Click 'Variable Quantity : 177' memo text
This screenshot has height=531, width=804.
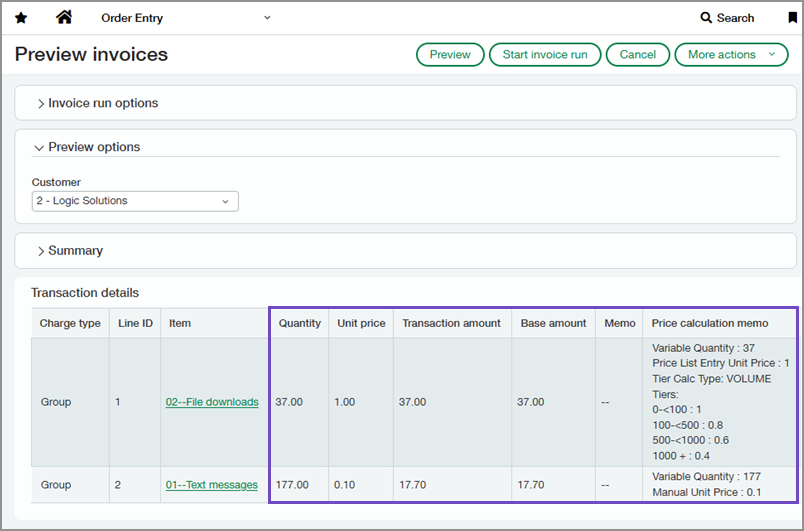tap(707, 477)
